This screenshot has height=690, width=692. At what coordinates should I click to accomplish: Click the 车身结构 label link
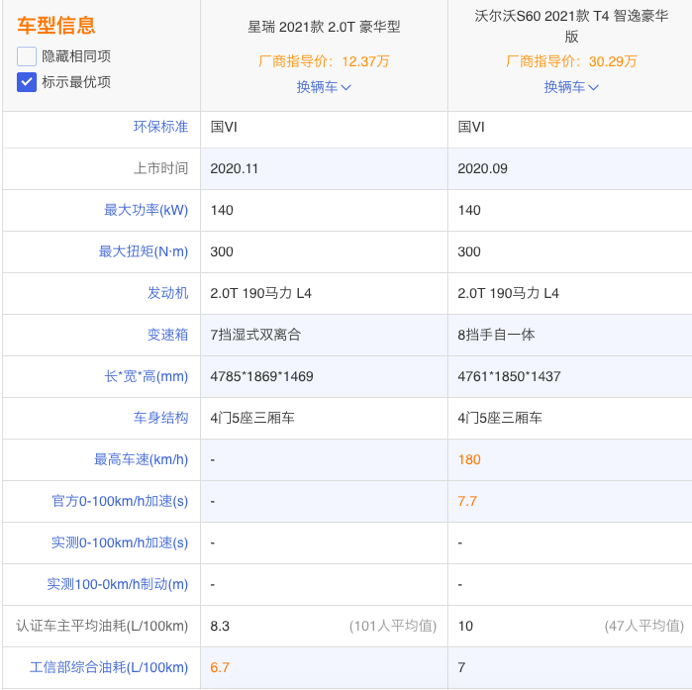click(161, 418)
